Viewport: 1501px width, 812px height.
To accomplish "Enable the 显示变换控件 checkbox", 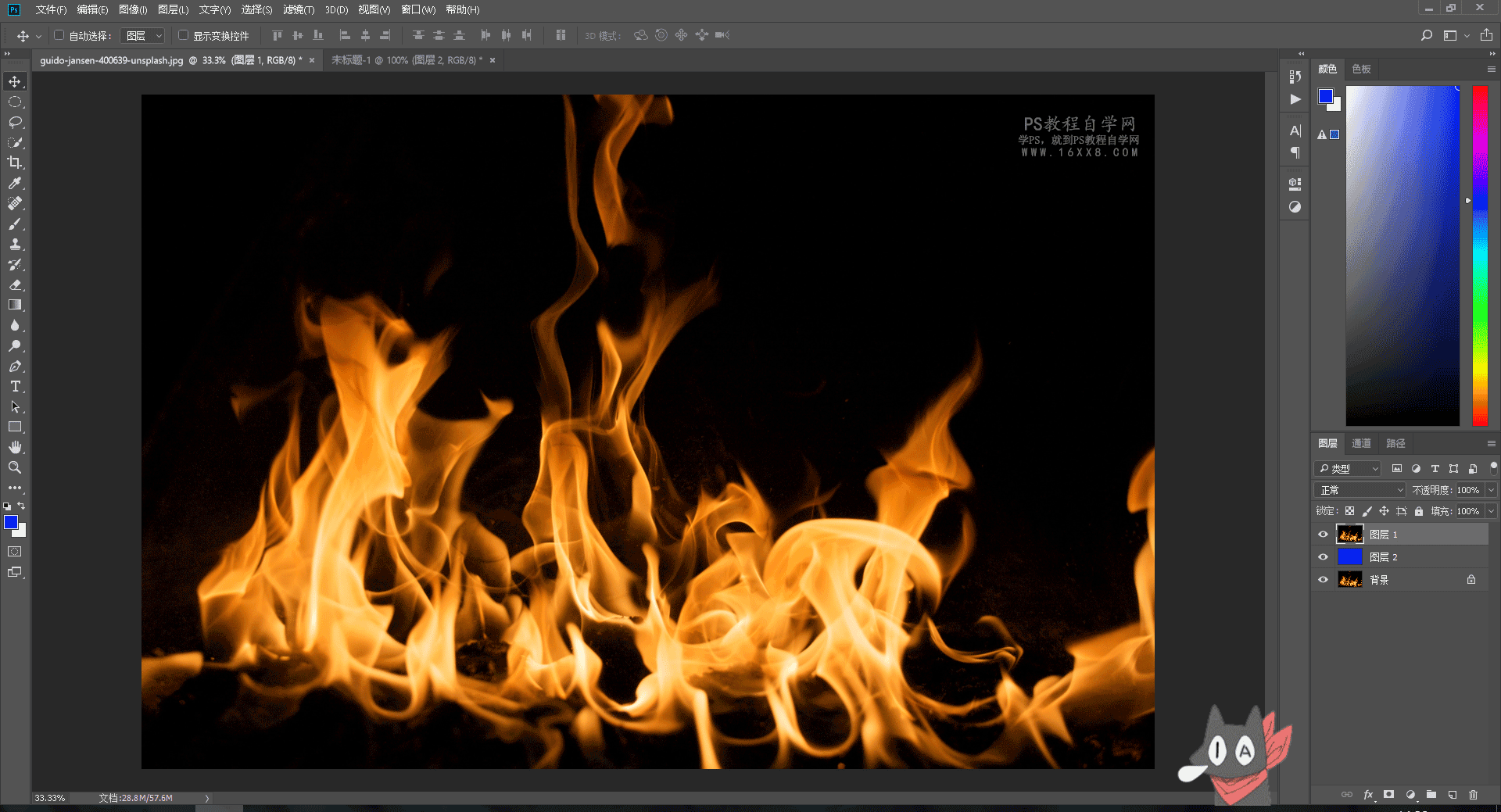I will tap(183, 35).
